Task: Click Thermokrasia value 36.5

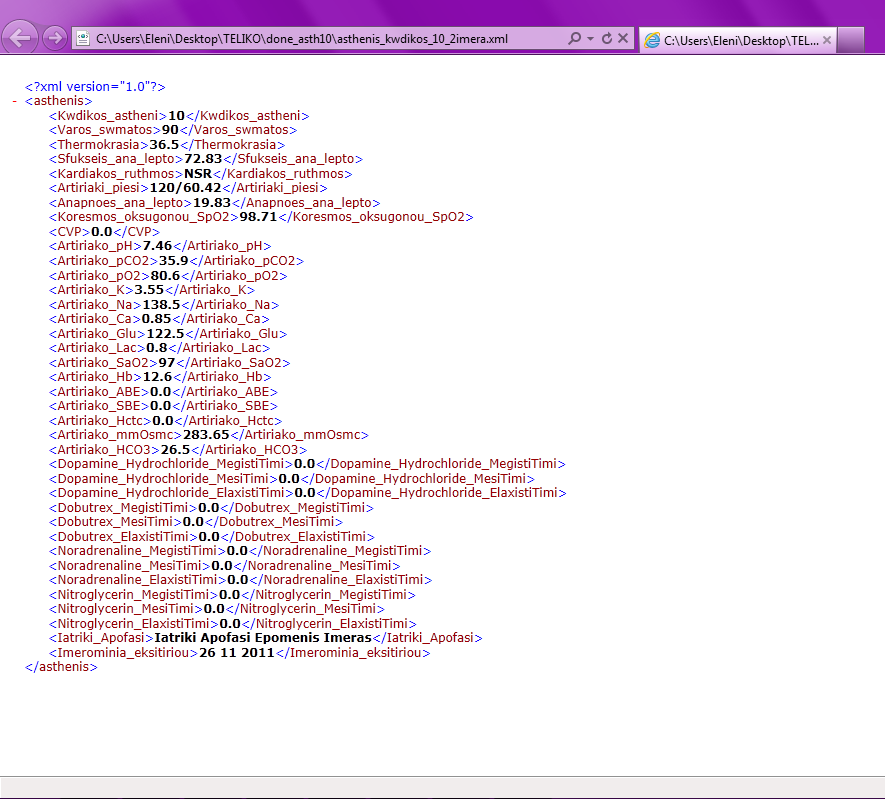Action: click(164, 144)
